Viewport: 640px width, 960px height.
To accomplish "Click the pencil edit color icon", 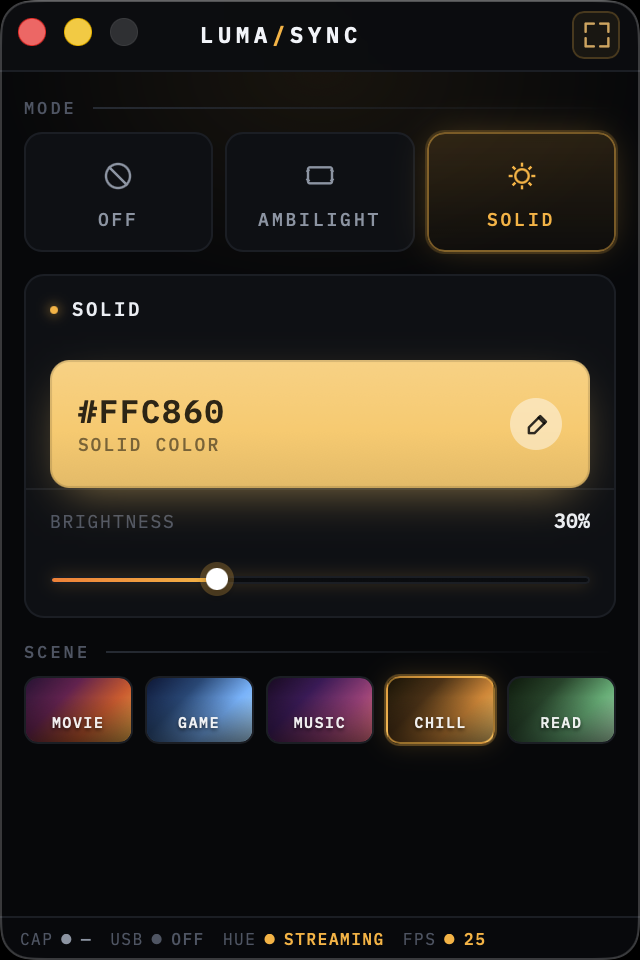I will [536, 424].
